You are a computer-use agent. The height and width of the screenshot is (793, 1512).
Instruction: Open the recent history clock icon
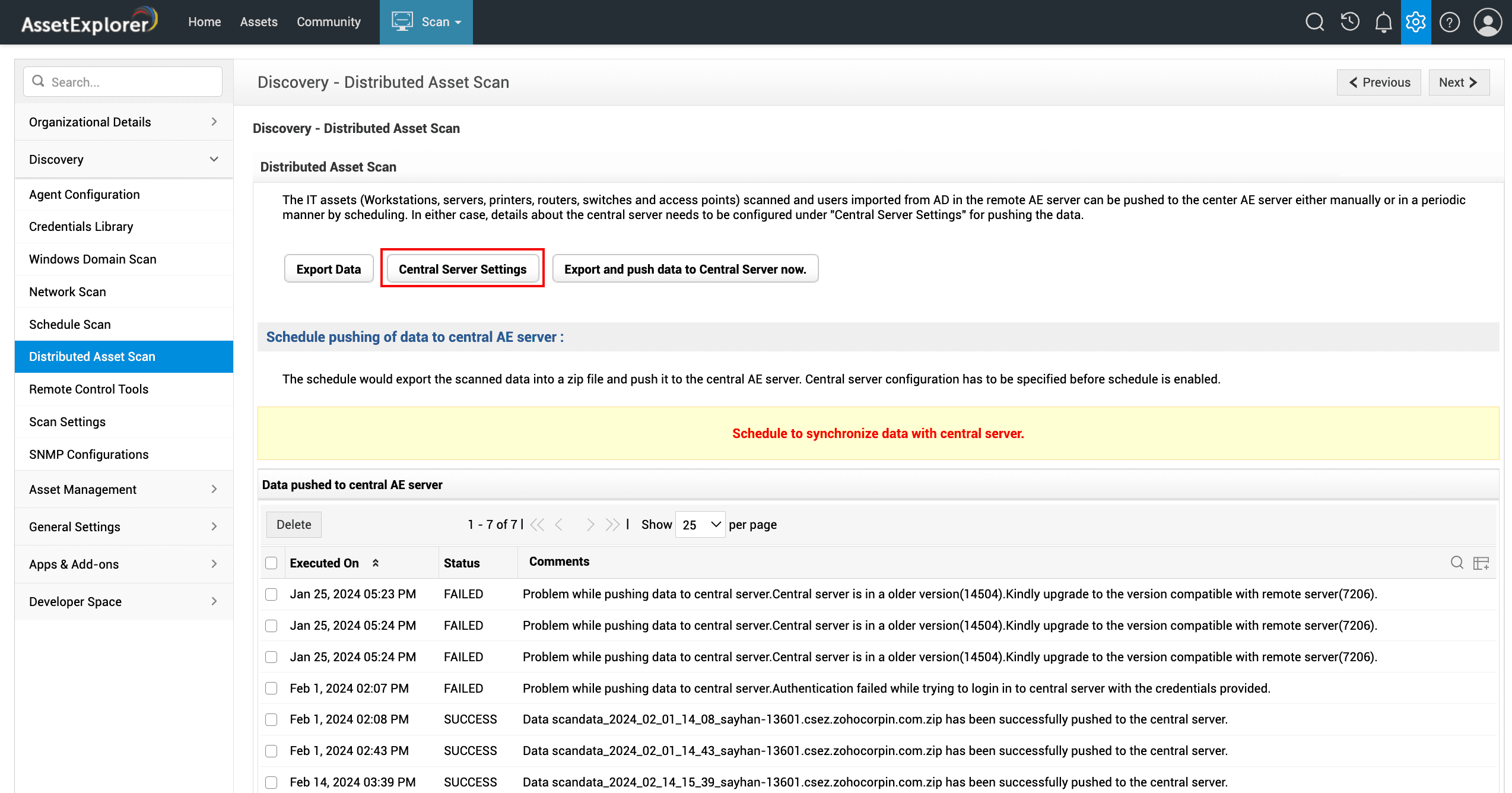[x=1349, y=23]
